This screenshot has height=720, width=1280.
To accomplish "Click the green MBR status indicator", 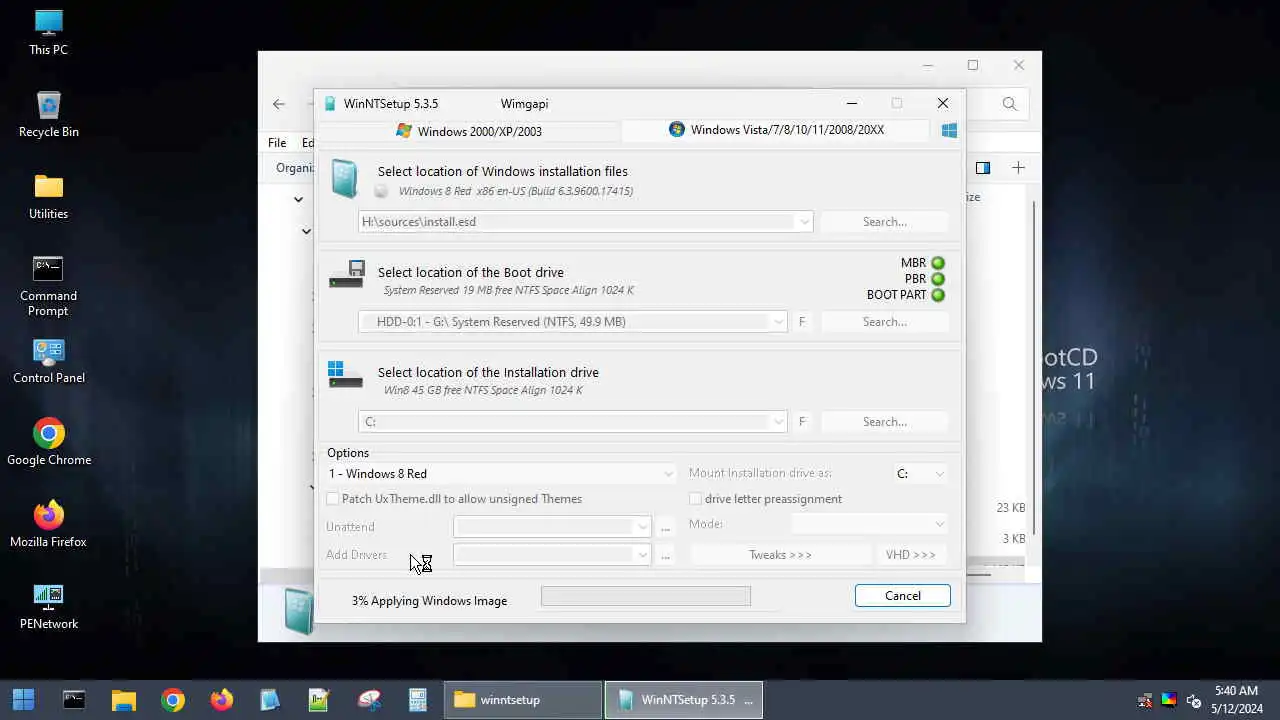I will [x=938, y=263].
